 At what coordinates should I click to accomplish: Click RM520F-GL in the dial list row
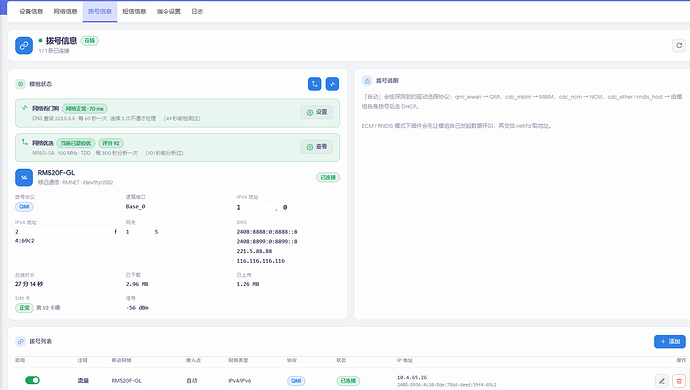(127, 381)
